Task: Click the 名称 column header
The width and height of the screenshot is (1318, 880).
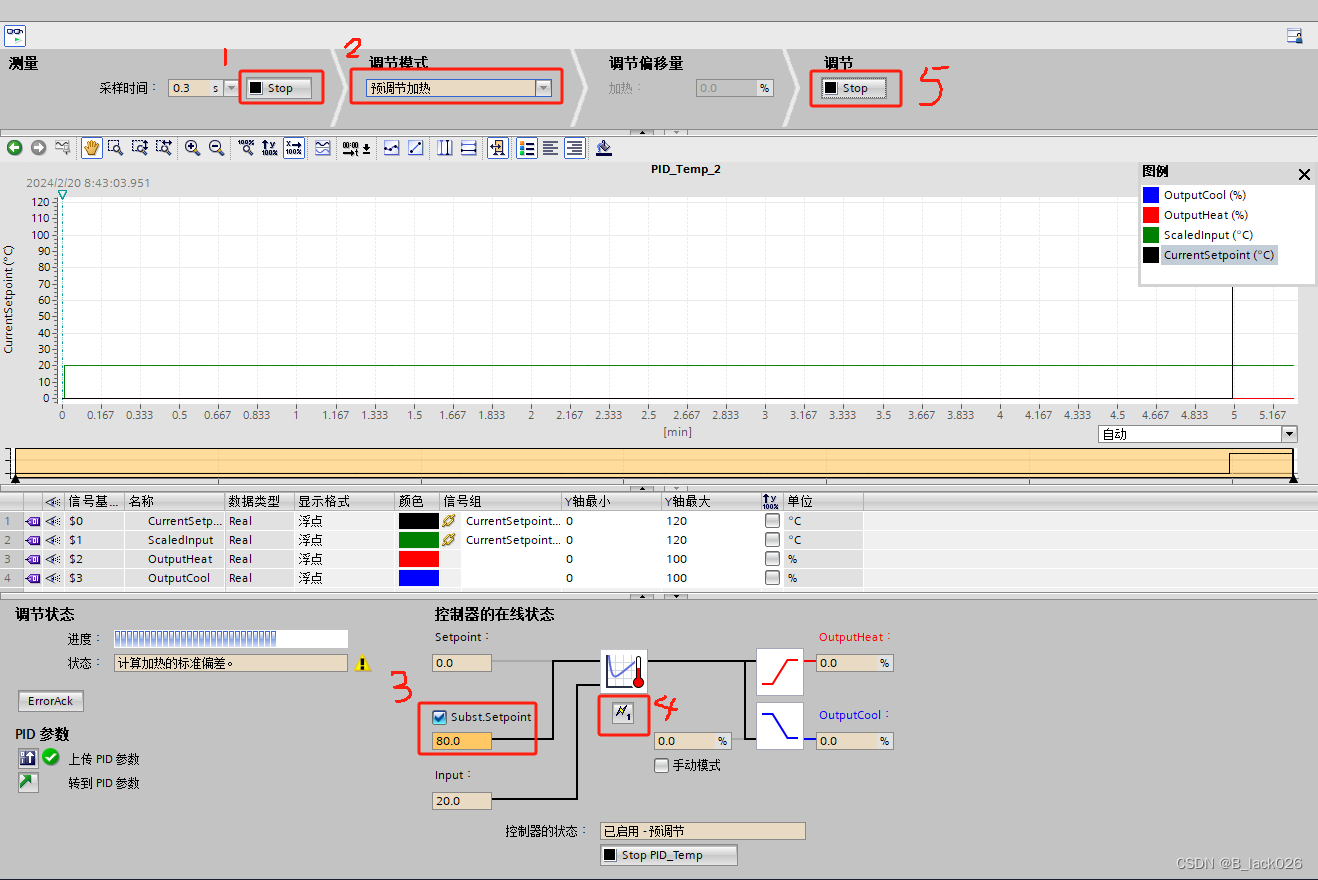Action: pos(175,501)
